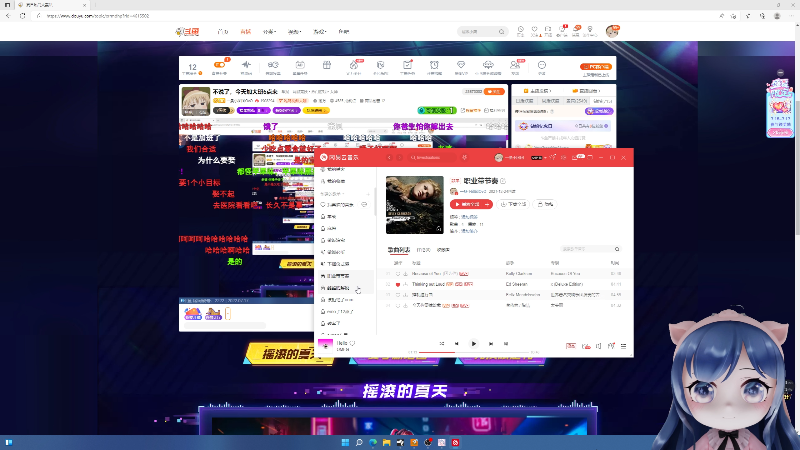Toggle heartbeat mode beside liked music

click(x=364, y=205)
